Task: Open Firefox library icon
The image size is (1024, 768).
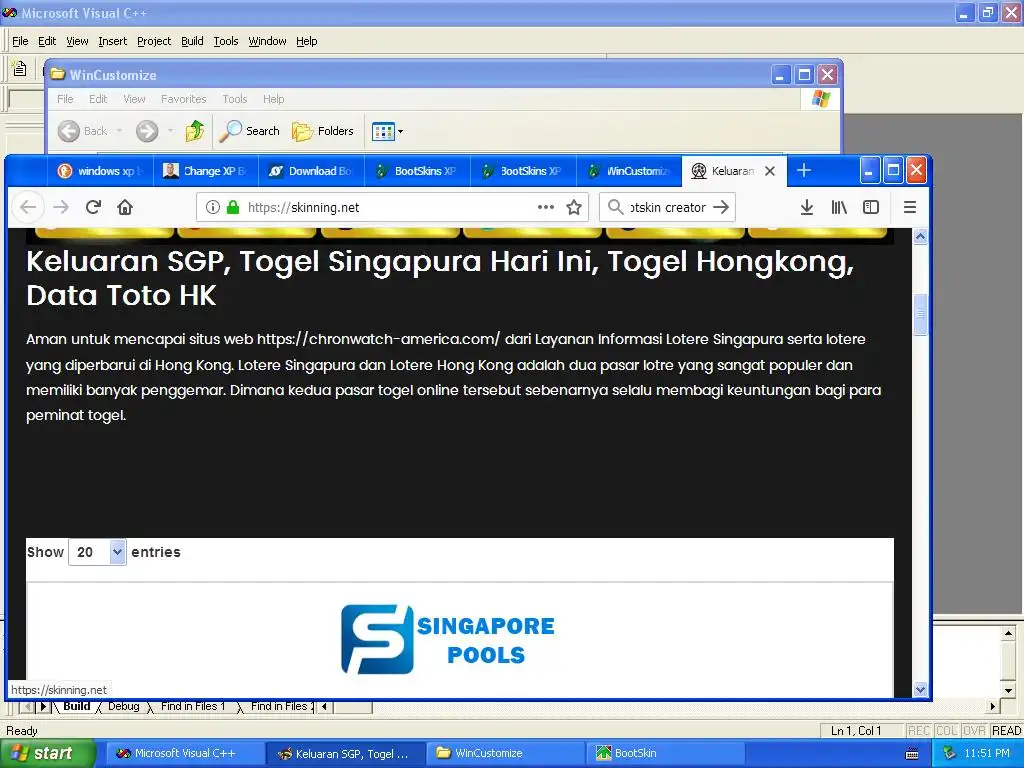Action: click(839, 207)
